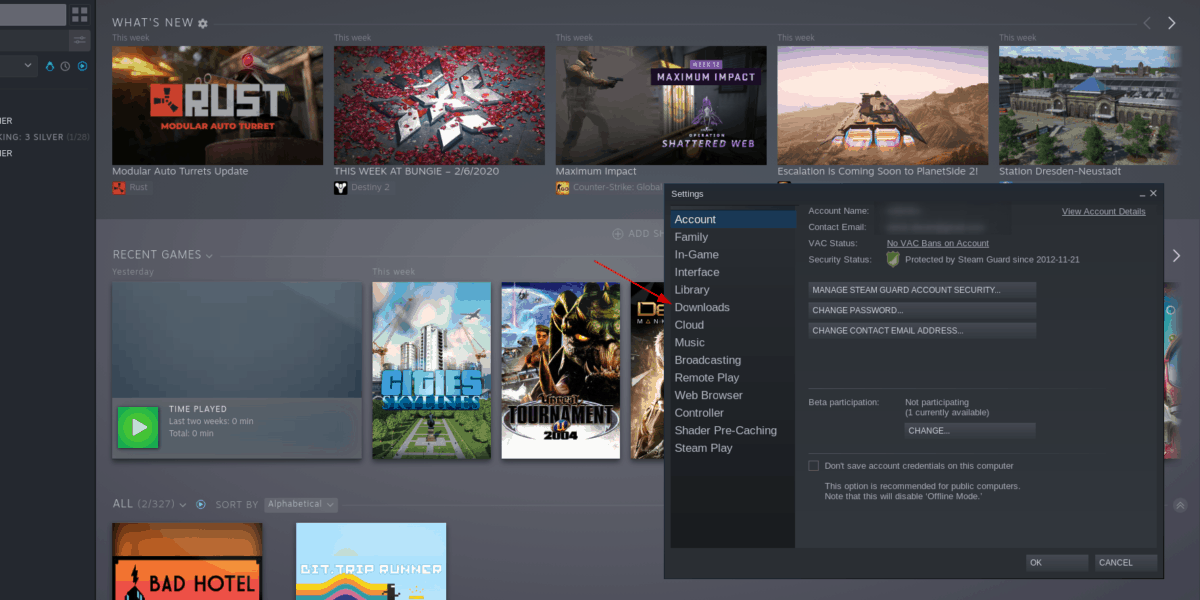The image size is (1200, 600).
Task: Select the Cities Skylines game cover
Action: (432, 370)
